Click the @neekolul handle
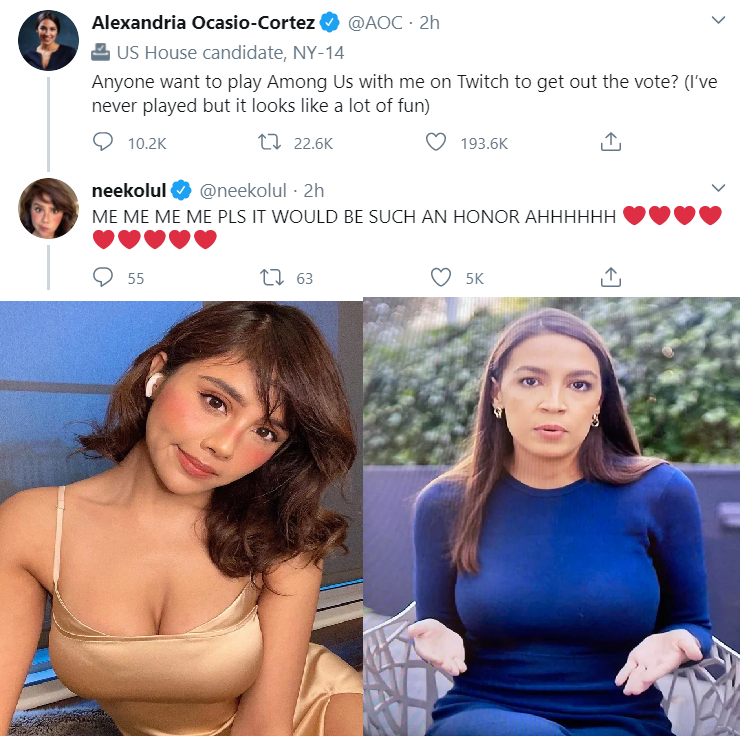The height and width of the screenshot is (736, 740). (x=243, y=191)
